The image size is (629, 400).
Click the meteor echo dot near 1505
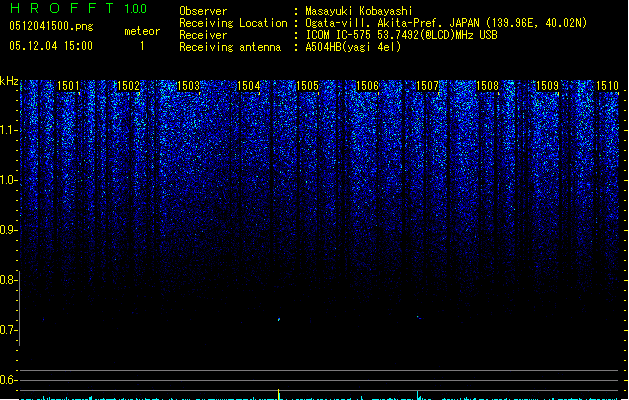[x=279, y=319]
